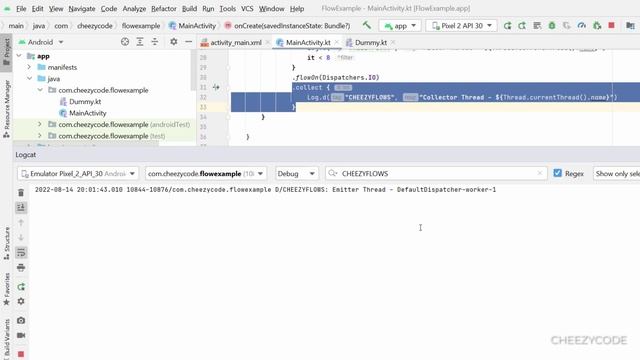Open the Show only selected filter dropdown
640x360 pixels.
[617, 173]
